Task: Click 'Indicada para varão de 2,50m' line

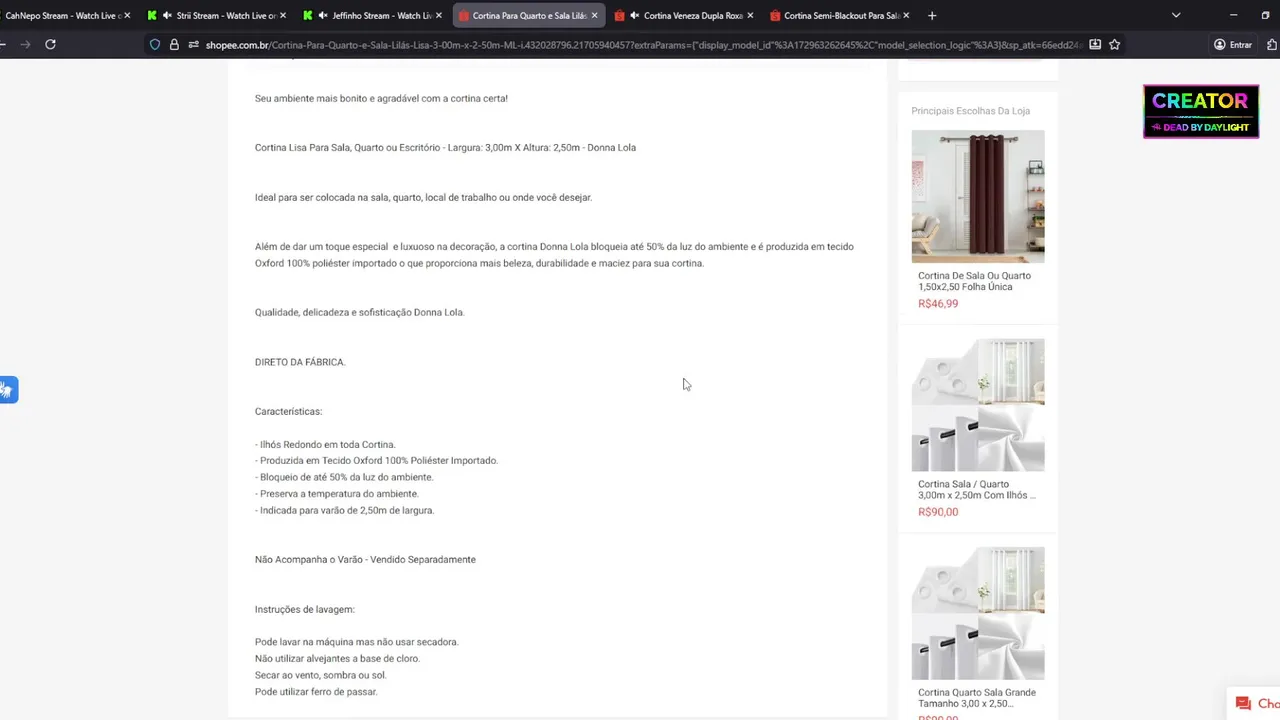Action: (344, 510)
